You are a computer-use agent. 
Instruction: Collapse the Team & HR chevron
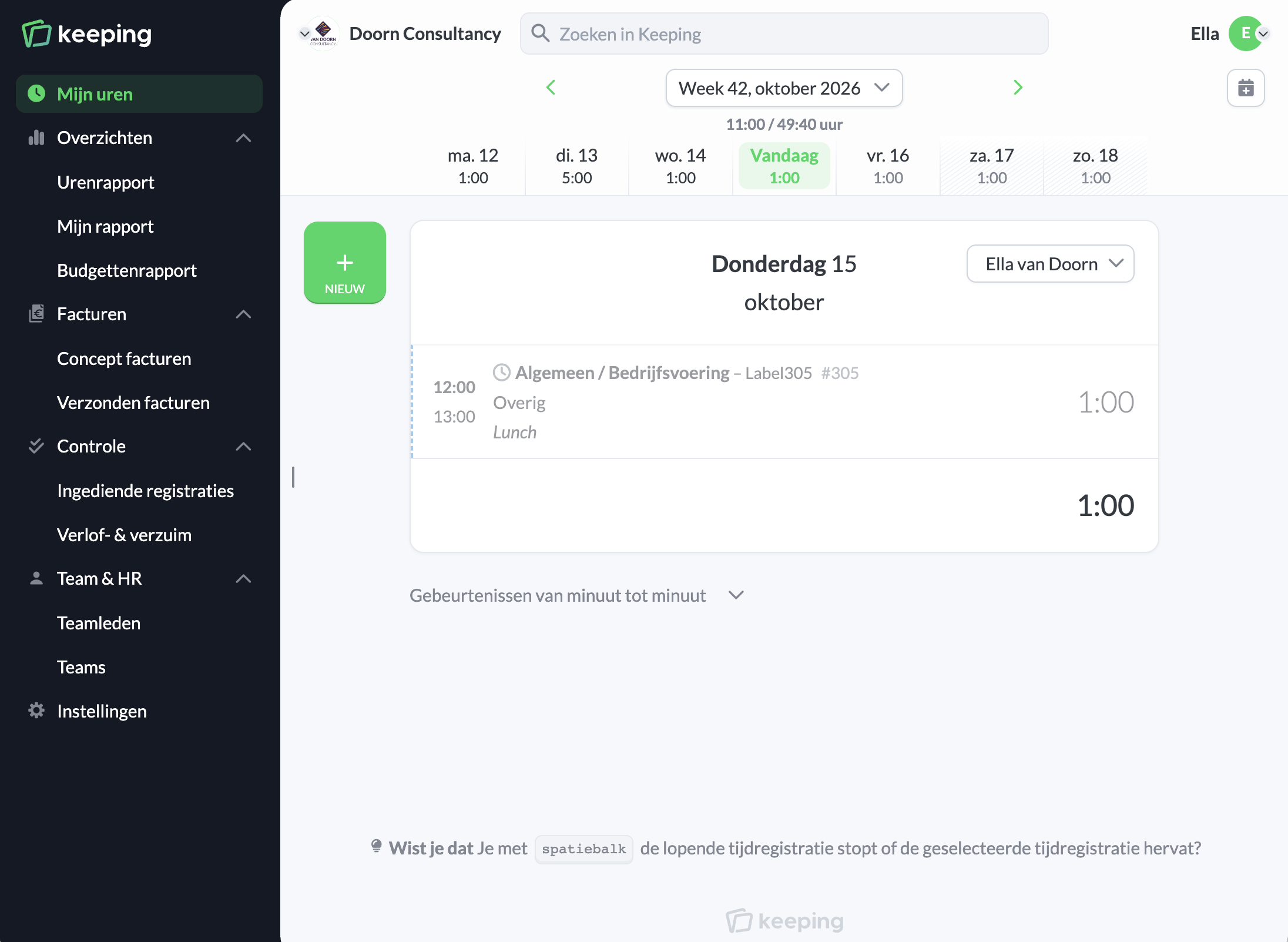pyautogui.click(x=243, y=579)
